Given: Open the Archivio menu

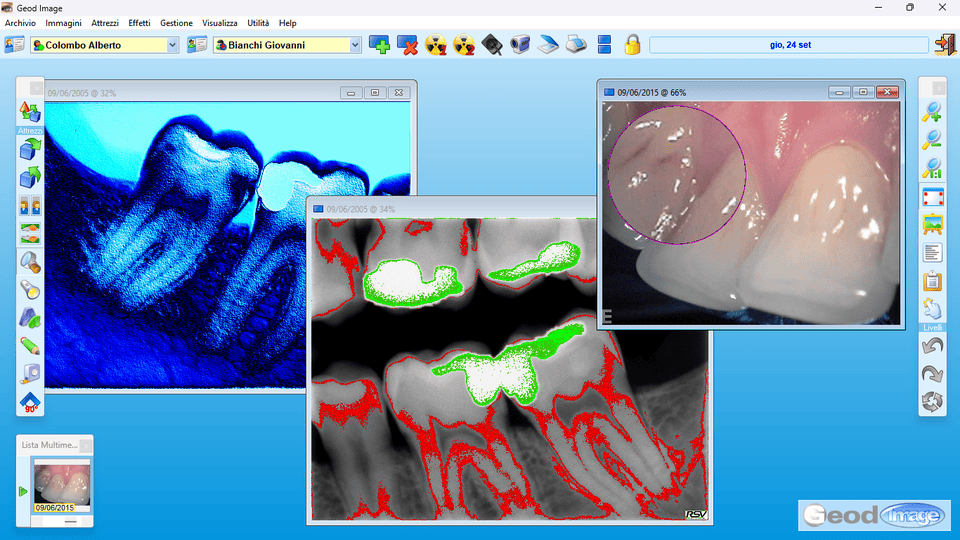Looking at the screenshot, I should point(20,23).
